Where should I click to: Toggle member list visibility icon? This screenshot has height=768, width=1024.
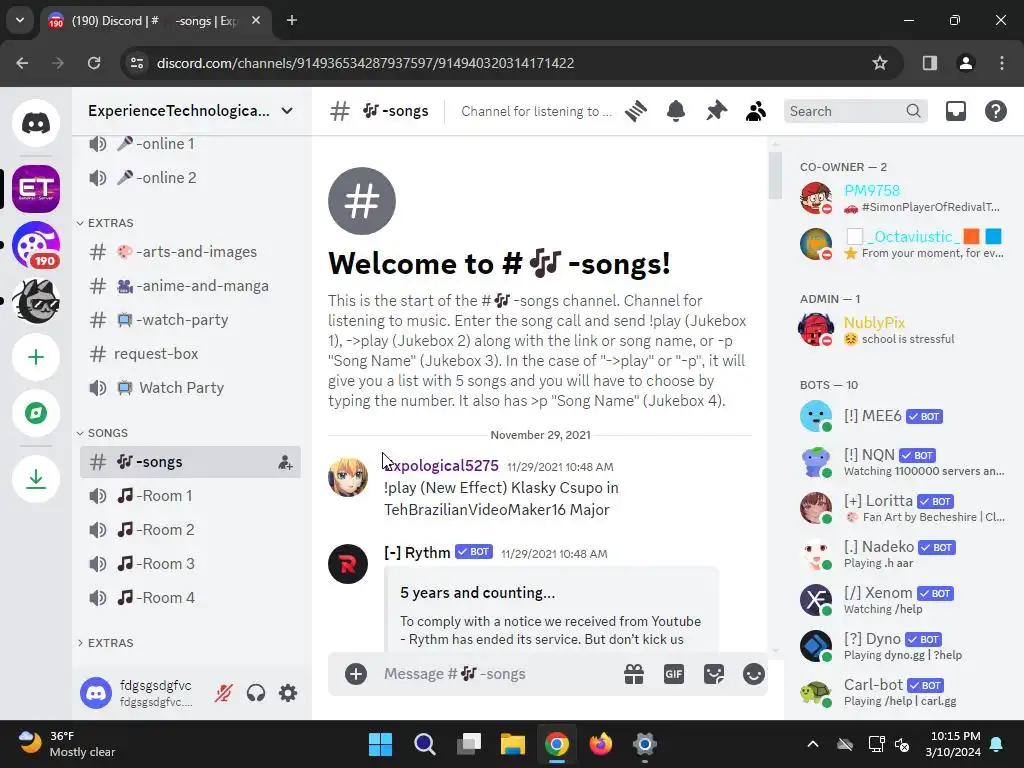(756, 111)
